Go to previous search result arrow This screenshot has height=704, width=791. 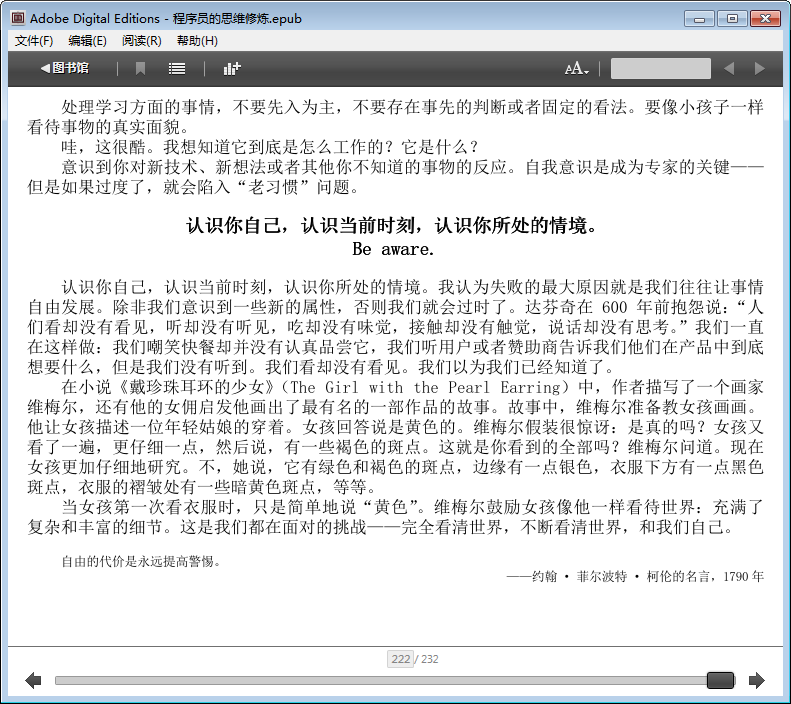(x=729, y=68)
